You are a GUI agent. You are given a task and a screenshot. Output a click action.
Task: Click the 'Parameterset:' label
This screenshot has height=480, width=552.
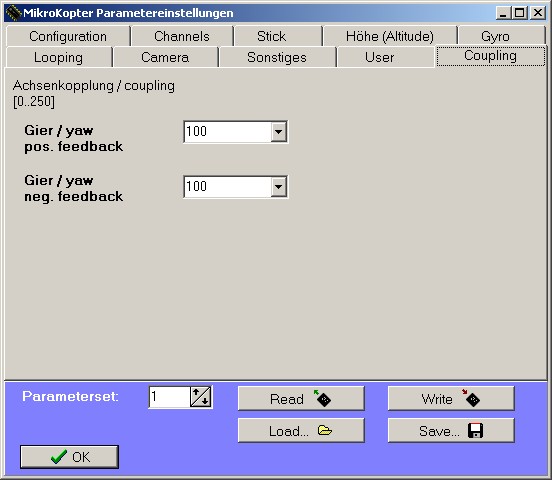pyautogui.click(x=70, y=397)
